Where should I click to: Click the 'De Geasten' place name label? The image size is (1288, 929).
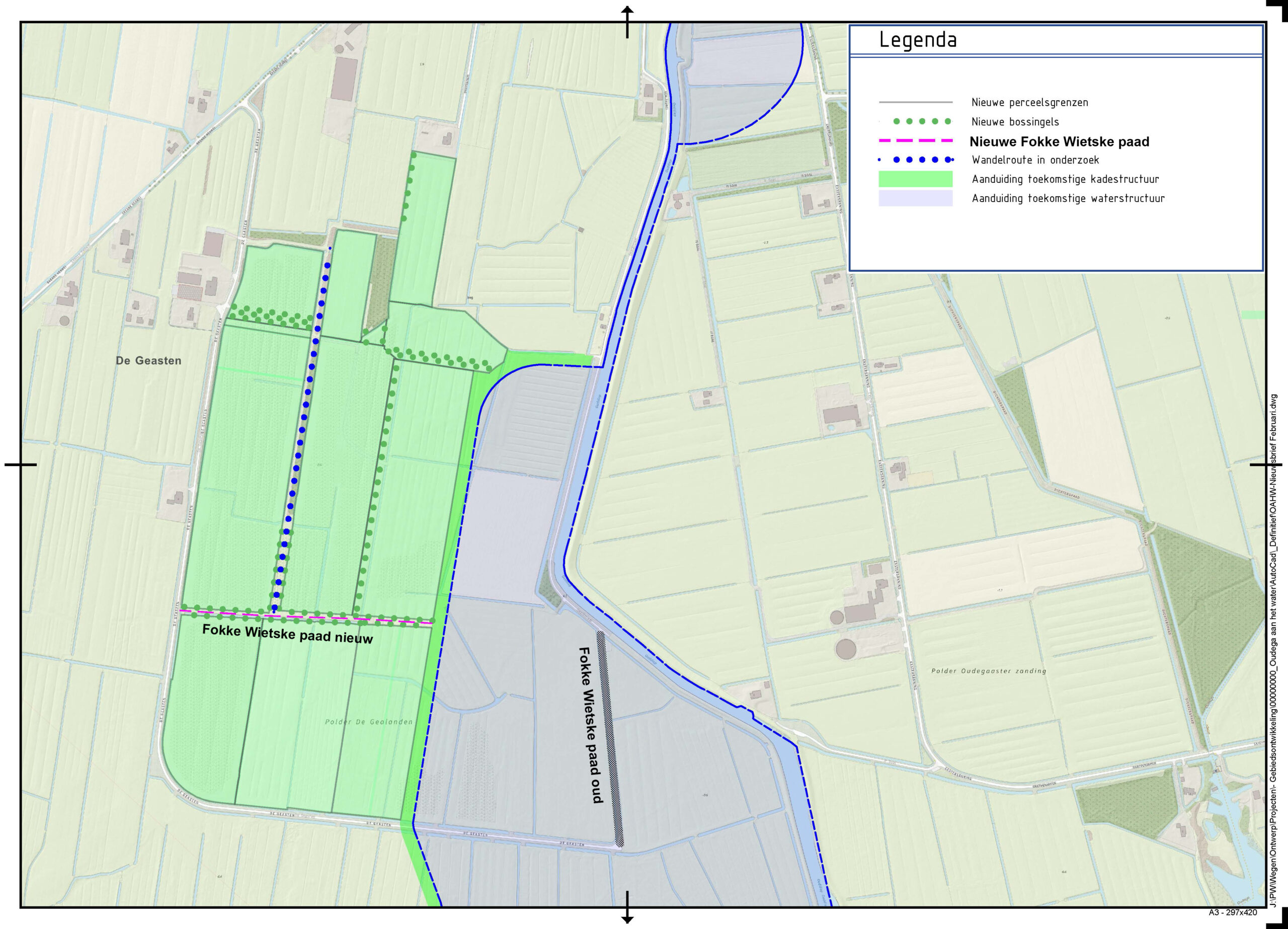[148, 361]
